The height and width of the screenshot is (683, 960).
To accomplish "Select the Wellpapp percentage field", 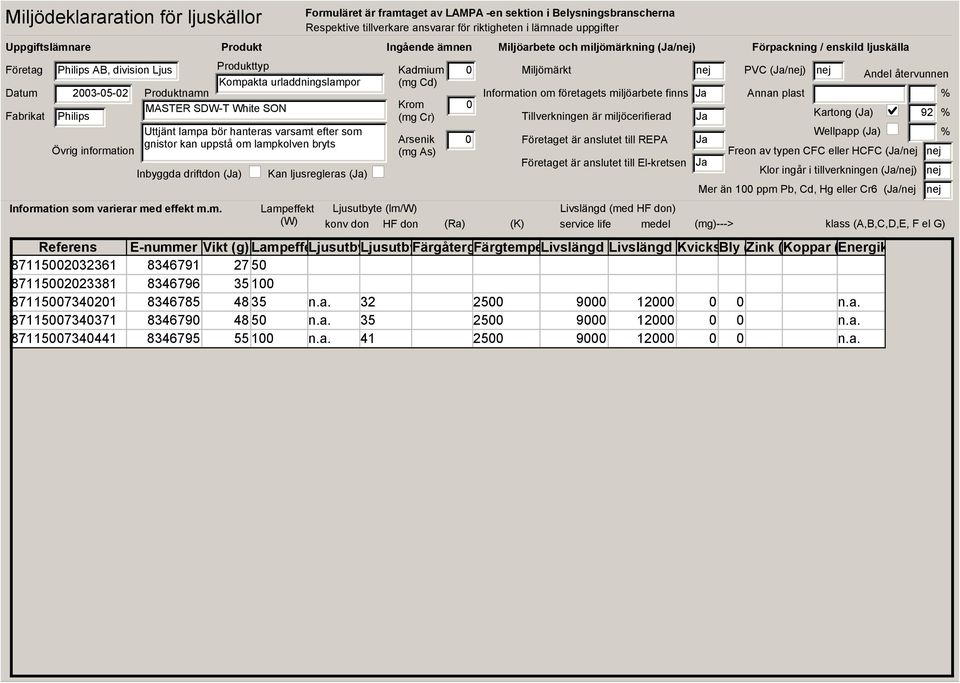I will (923, 132).
